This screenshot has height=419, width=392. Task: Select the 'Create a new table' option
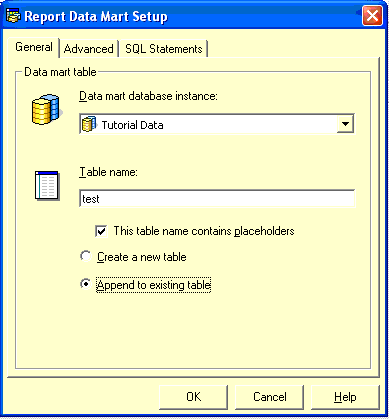click(x=86, y=257)
